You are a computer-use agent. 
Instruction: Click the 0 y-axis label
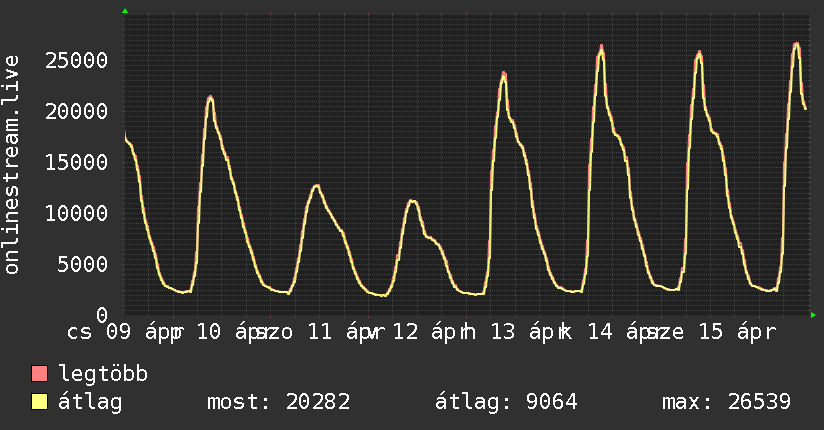[102, 315]
